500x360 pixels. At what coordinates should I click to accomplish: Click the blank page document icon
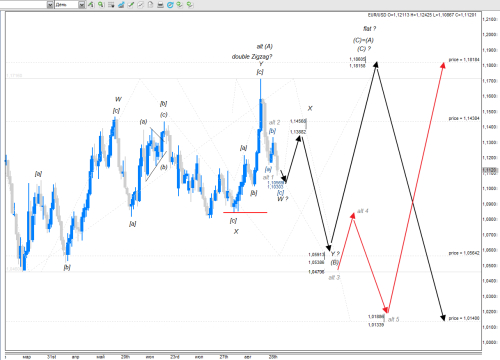150,5
